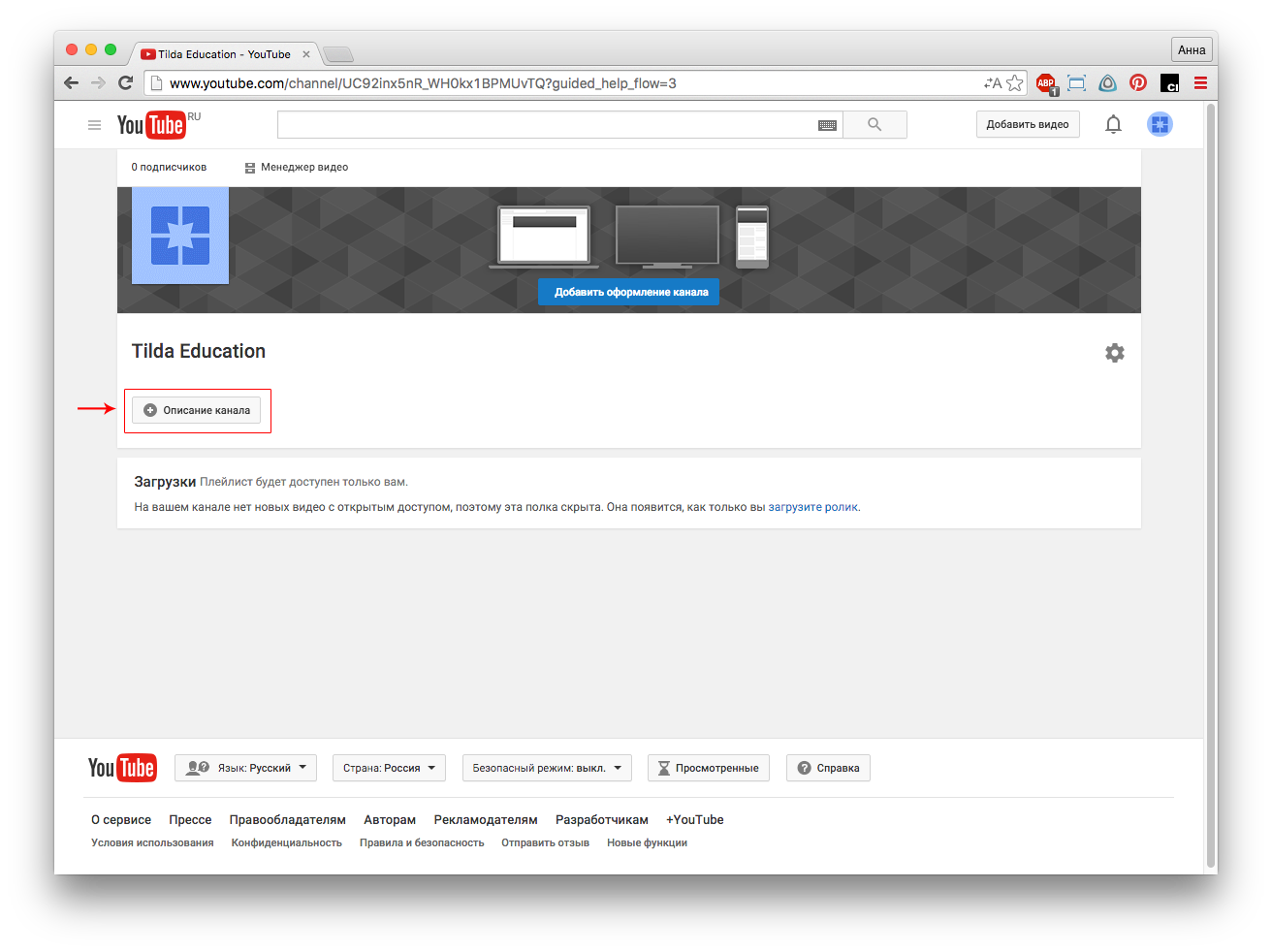Click the channel settings gear icon
This screenshot has height=952, width=1272.
coord(1115,353)
